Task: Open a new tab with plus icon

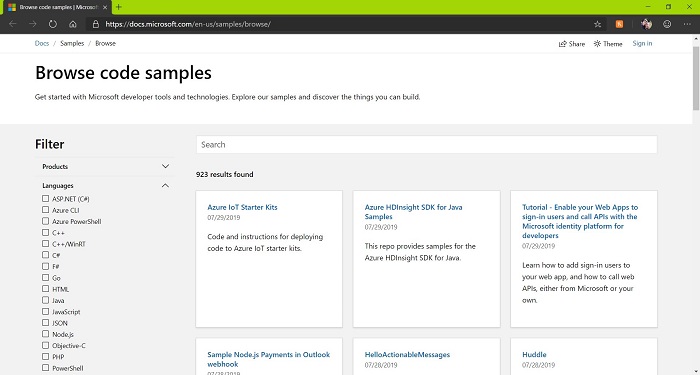Action: [x=119, y=7]
